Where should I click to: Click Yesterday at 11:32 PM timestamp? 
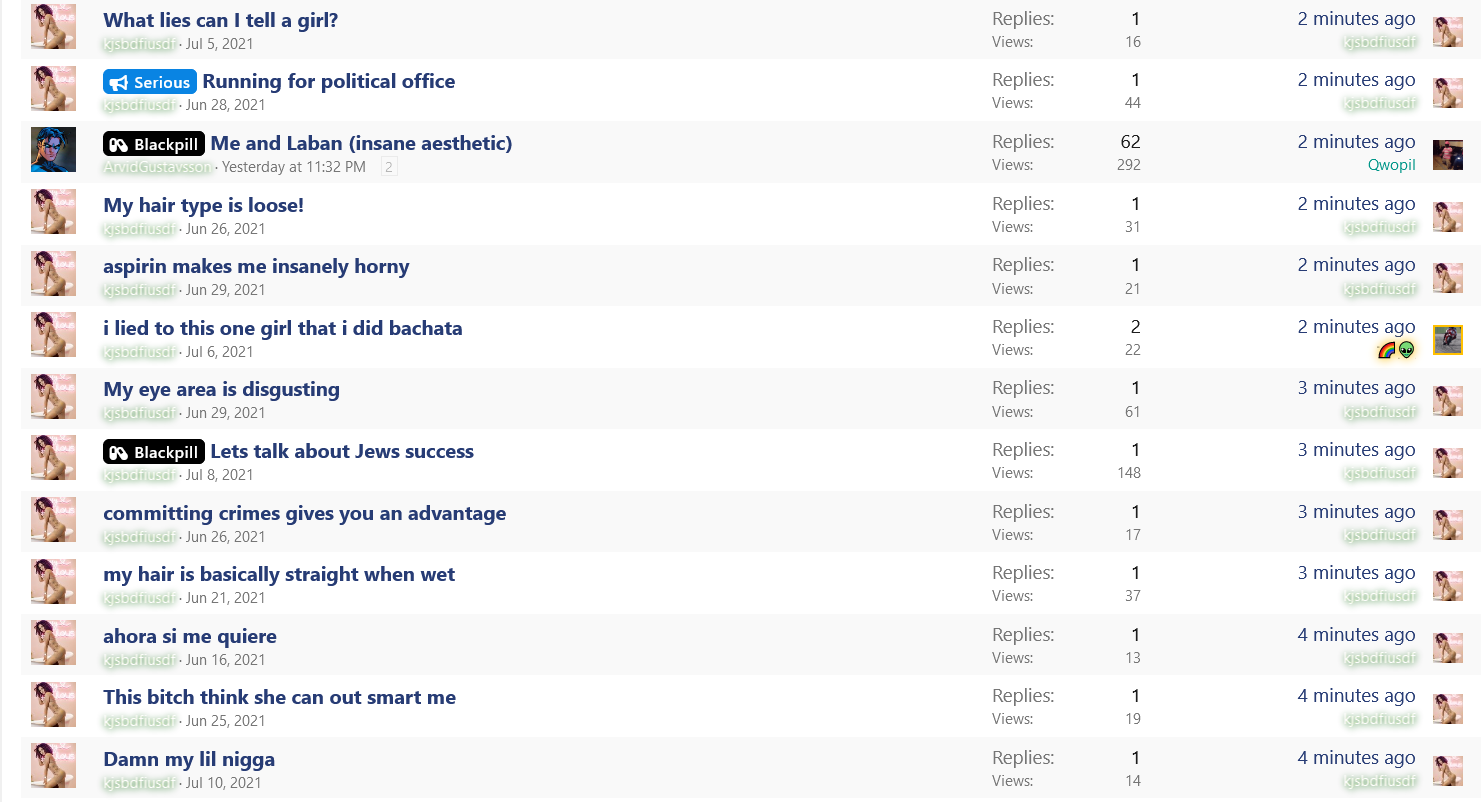coord(294,167)
